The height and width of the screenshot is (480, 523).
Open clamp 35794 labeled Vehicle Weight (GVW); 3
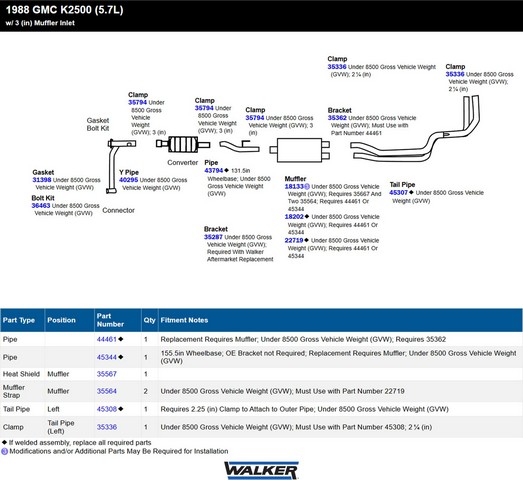tap(255, 118)
